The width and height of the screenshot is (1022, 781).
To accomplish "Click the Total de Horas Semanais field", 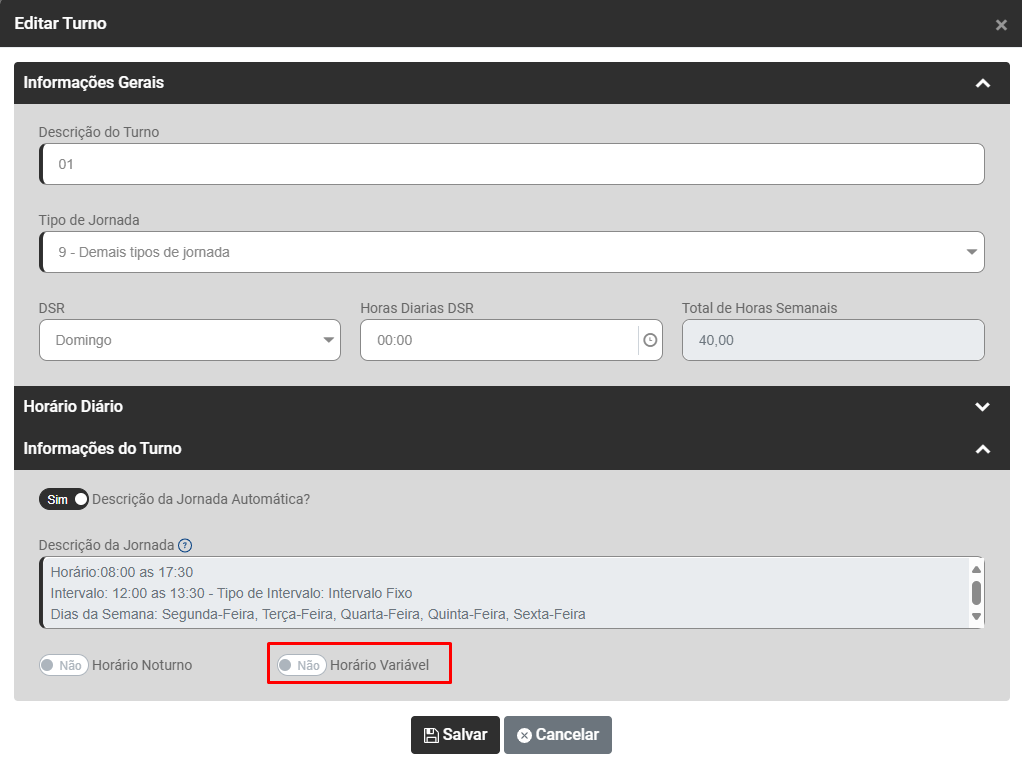I will click(x=832, y=340).
